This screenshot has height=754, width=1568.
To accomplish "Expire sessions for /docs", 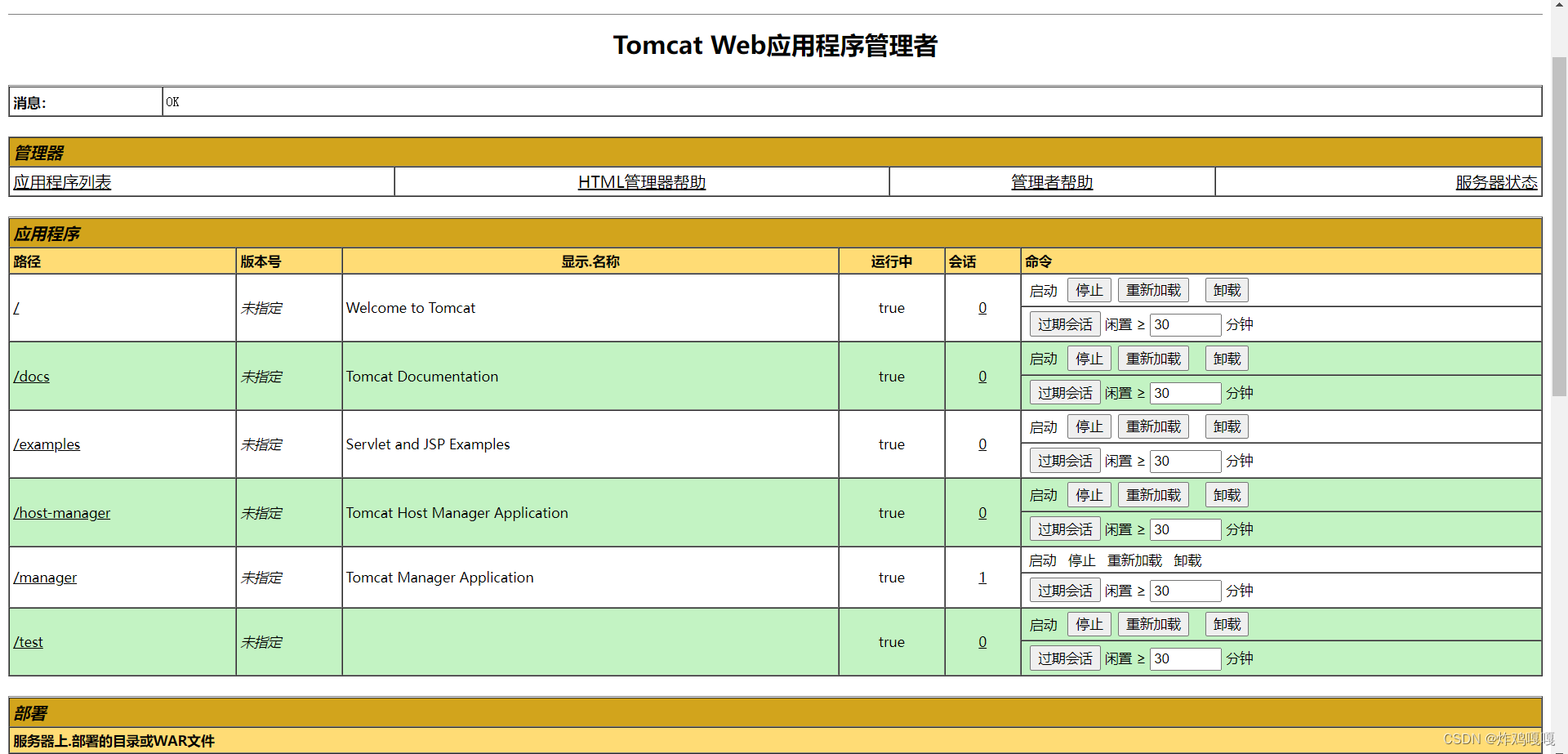I will [x=1065, y=393].
